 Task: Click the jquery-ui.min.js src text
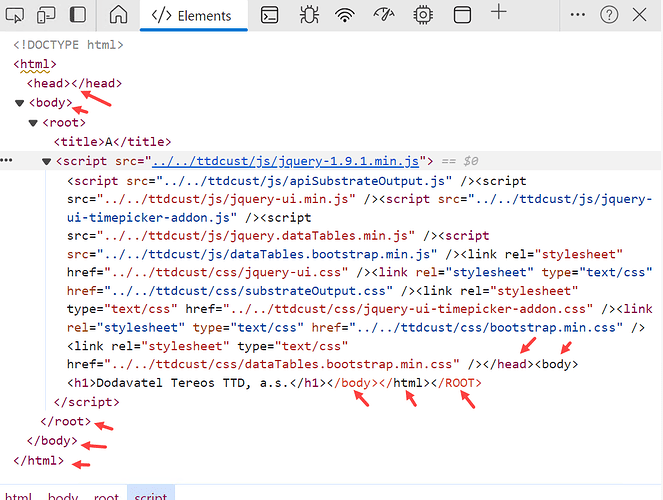226,199
